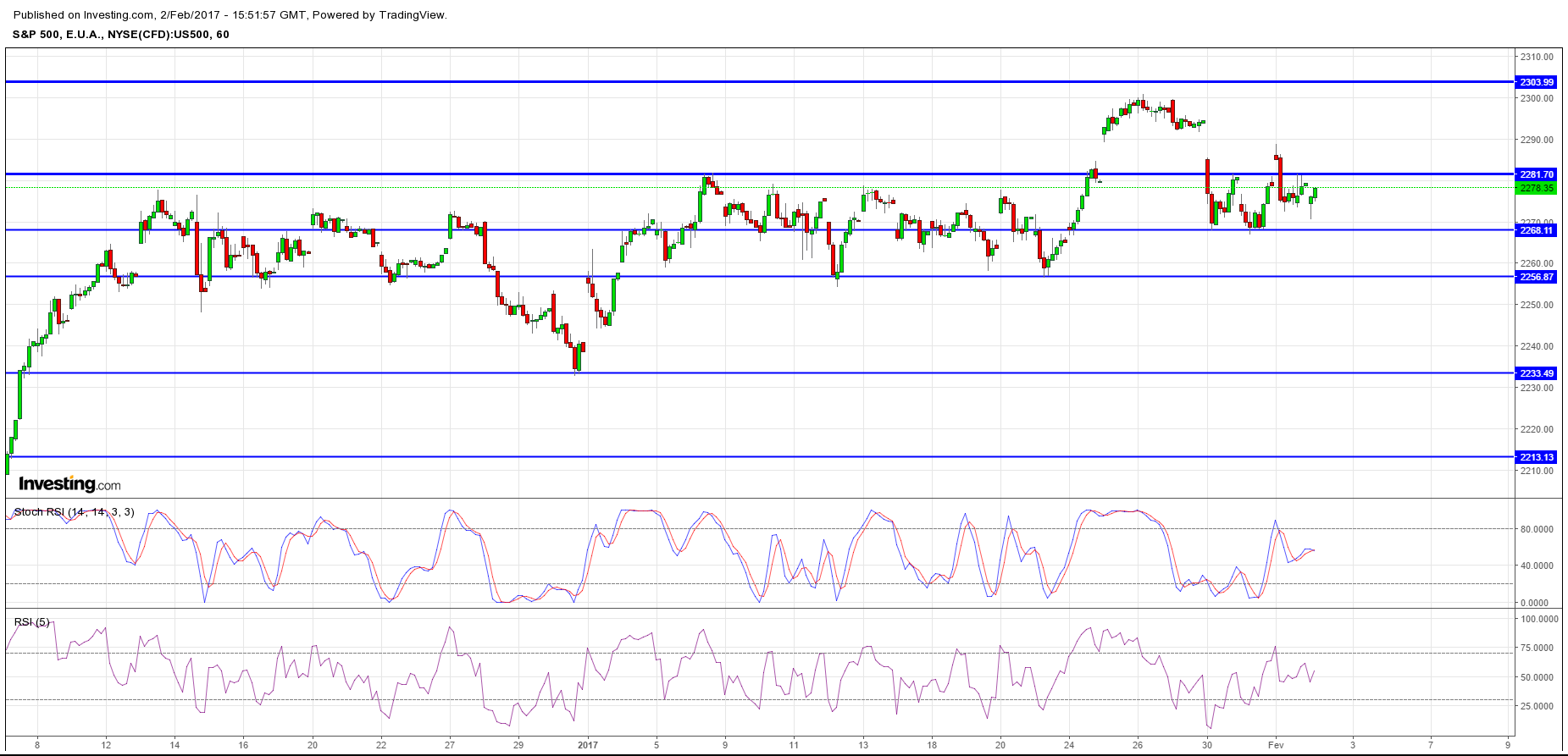Click the S&P 500 US500 chart title

click(x=120, y=35)
